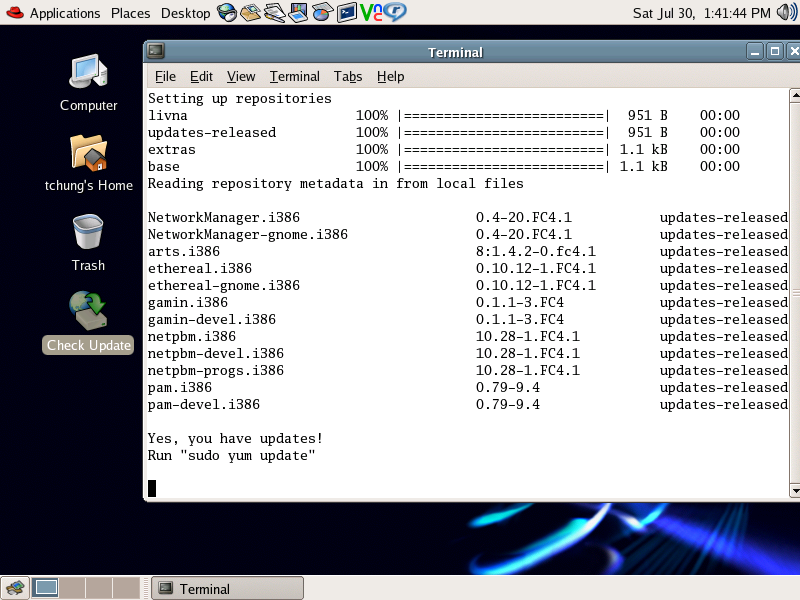Open the Applications panel menu
Image resolution: width=800 pixels, height=600 pixels.
point(65,13)
